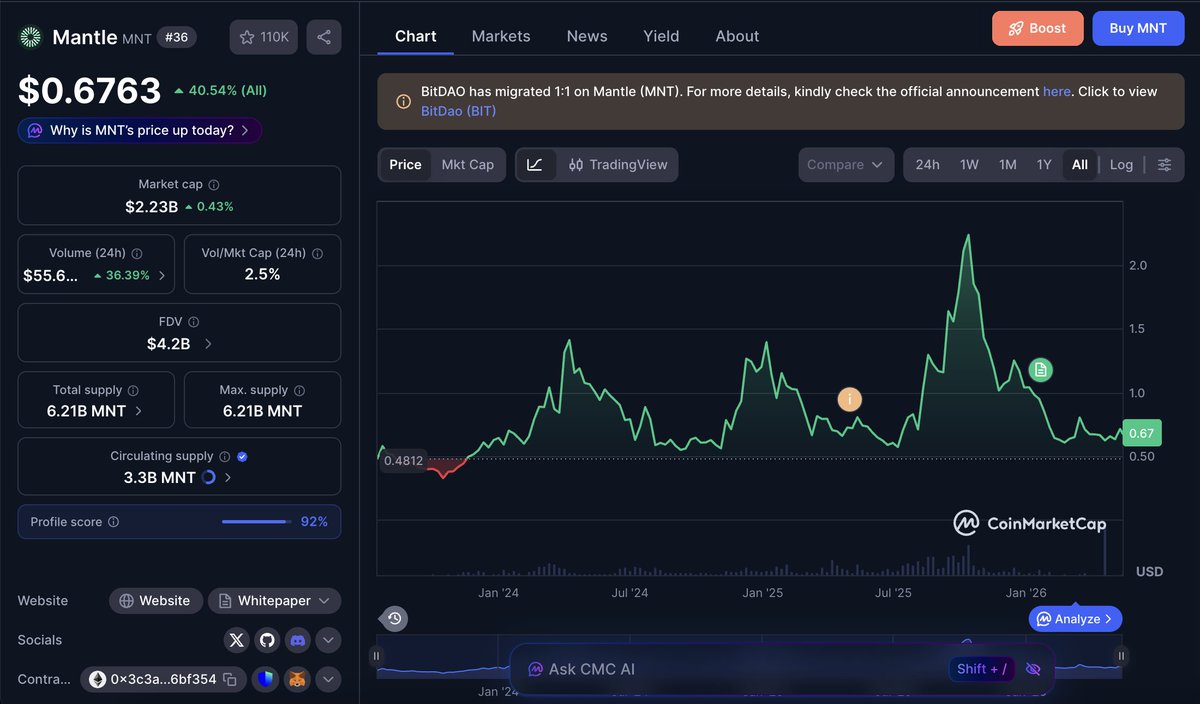Select the 1W time range
The height and width of the screenshot is (704, 1200).
(969, 165)
